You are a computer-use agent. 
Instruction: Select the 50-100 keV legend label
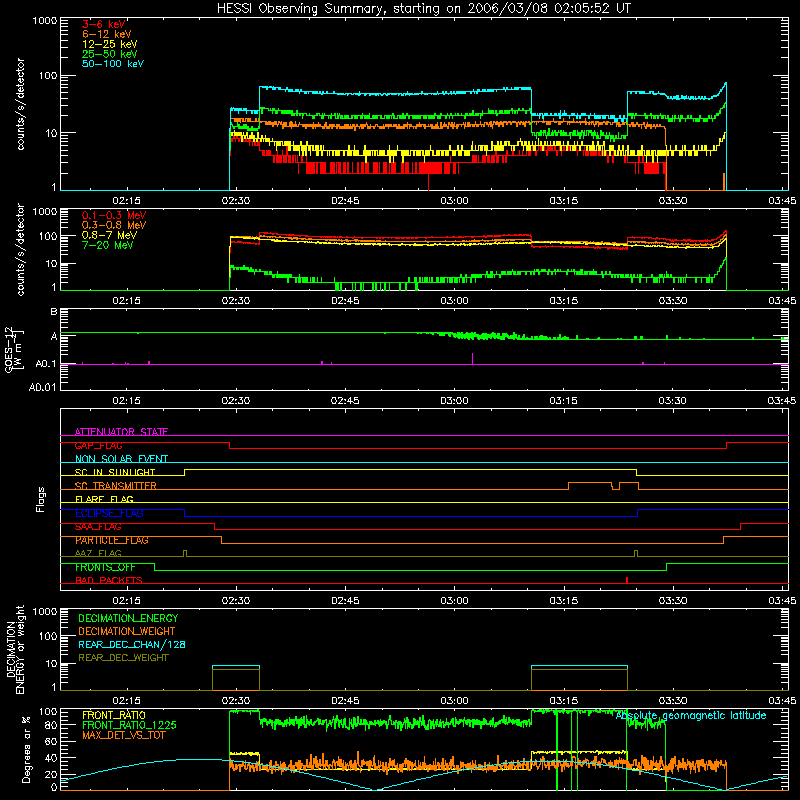click(x=113, y=64)
